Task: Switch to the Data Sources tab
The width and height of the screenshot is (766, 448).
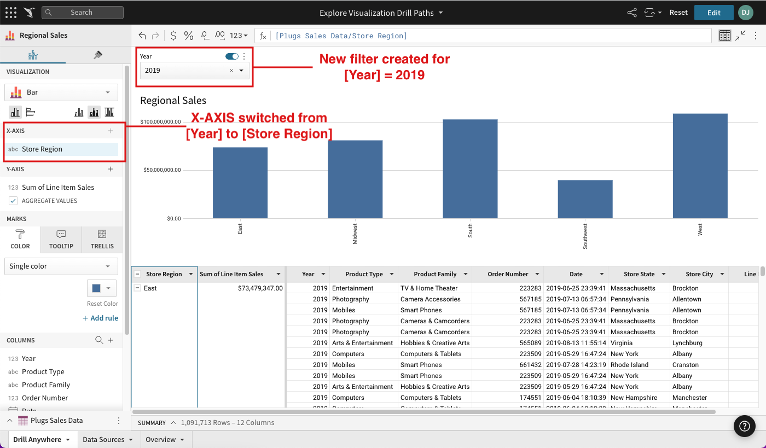Action: pyautogui.click(x=106, y=439)
